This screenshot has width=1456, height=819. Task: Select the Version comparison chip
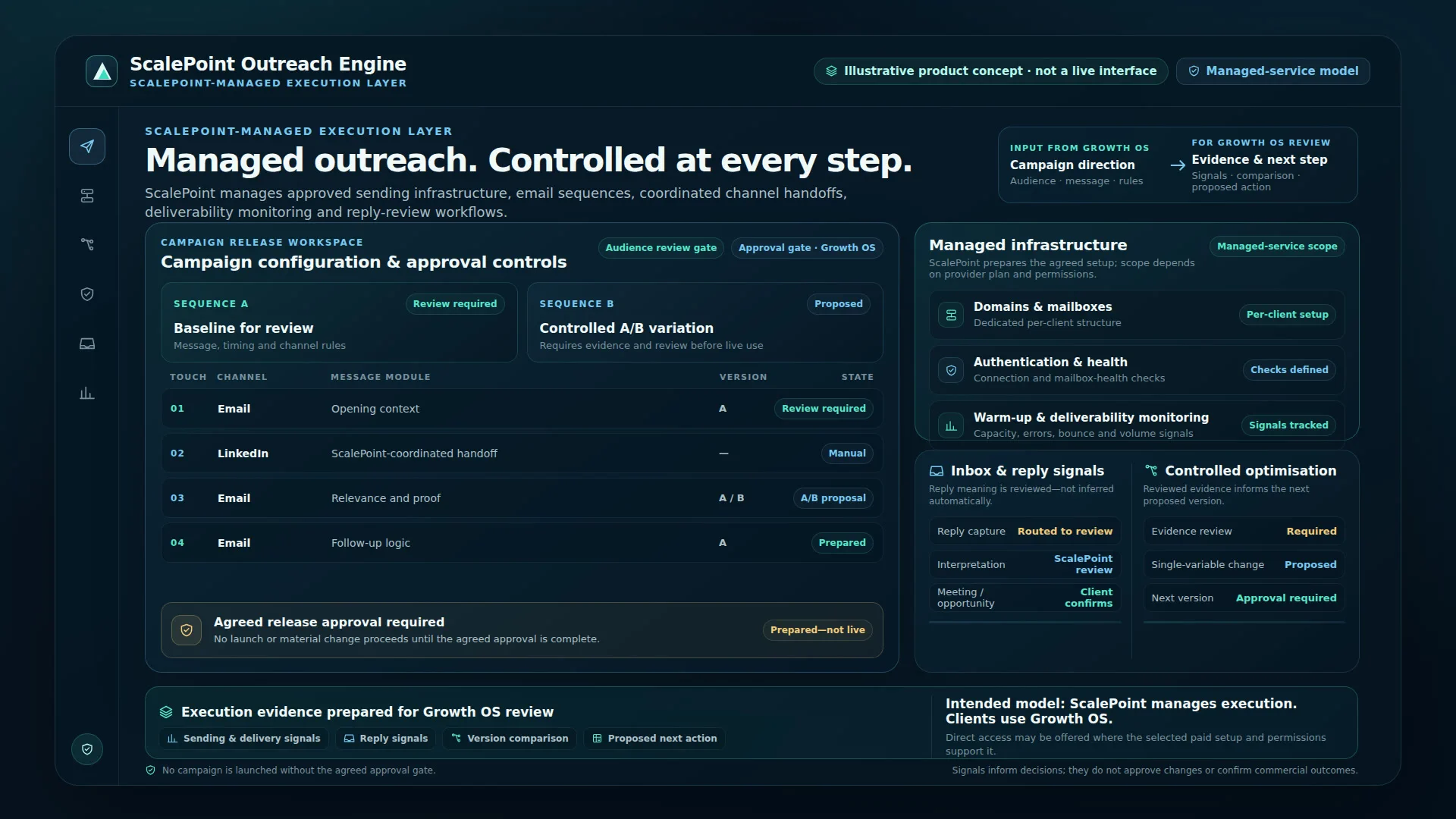point(510,739)
